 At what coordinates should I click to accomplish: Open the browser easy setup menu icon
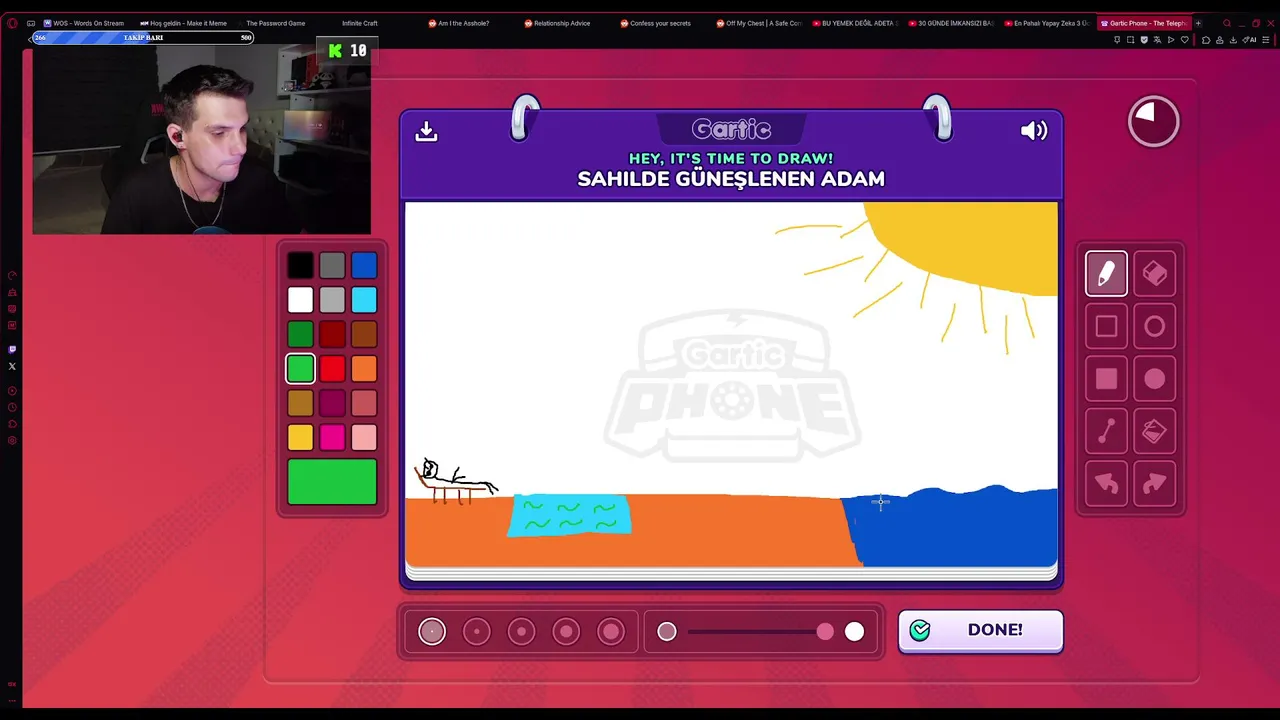click(x=1266, y=40)
